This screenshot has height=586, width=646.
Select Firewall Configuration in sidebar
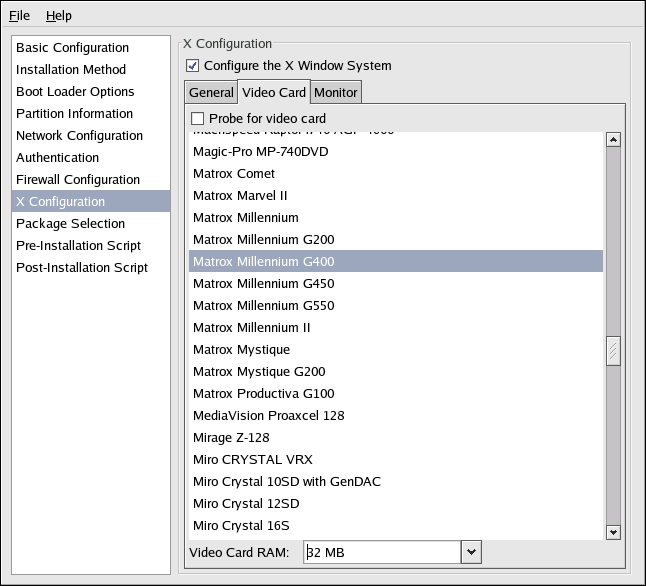pyautogui.click(x=78, y=180)
